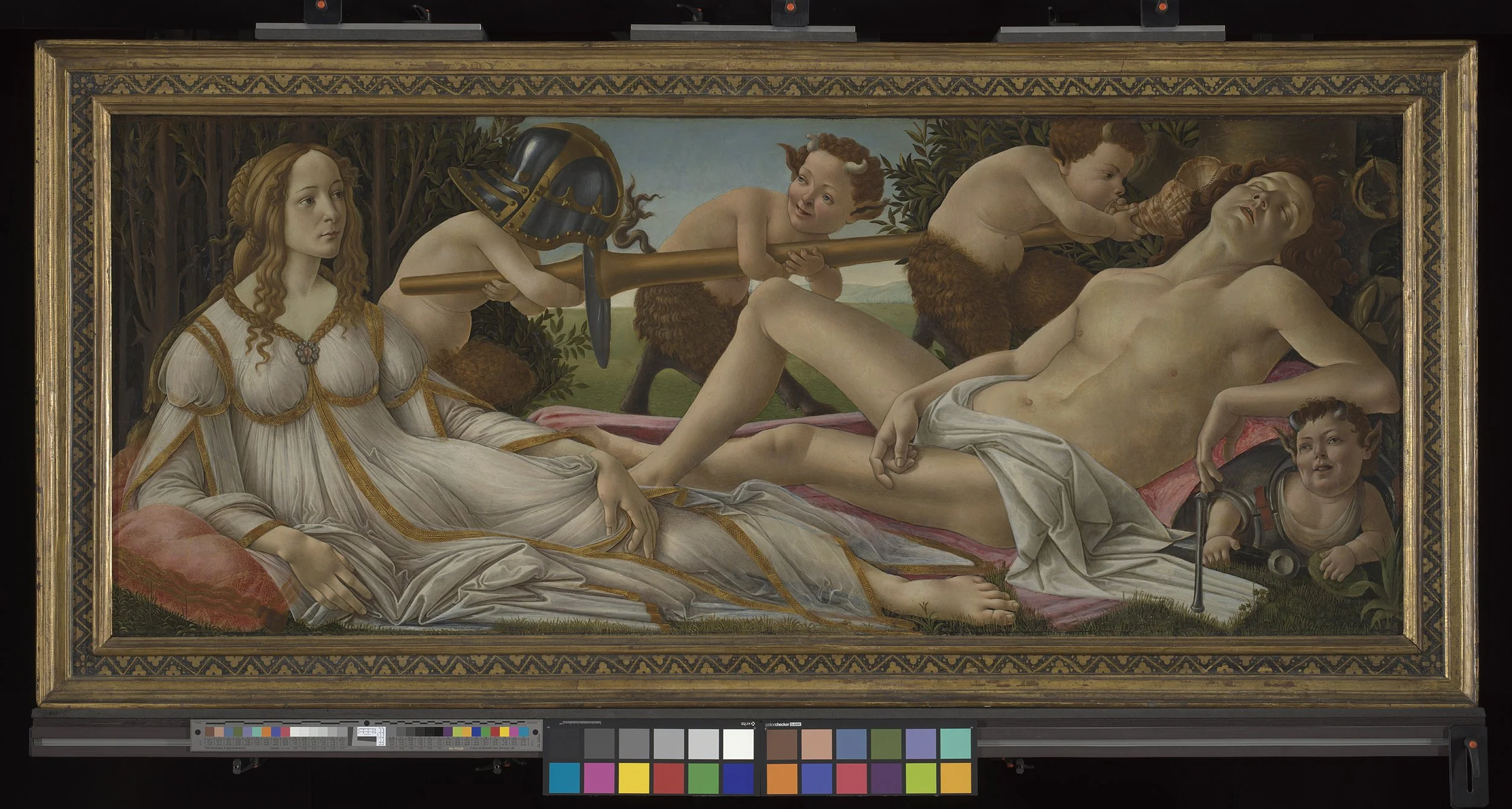Click the lime yellow-green patch in the right panel

click(x=921, y=778)
